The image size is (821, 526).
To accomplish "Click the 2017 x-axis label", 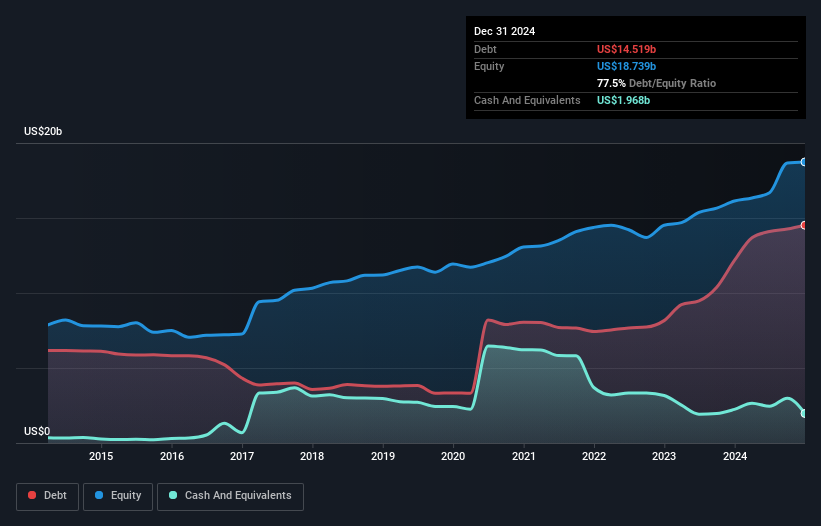I will tap(242, 456).
